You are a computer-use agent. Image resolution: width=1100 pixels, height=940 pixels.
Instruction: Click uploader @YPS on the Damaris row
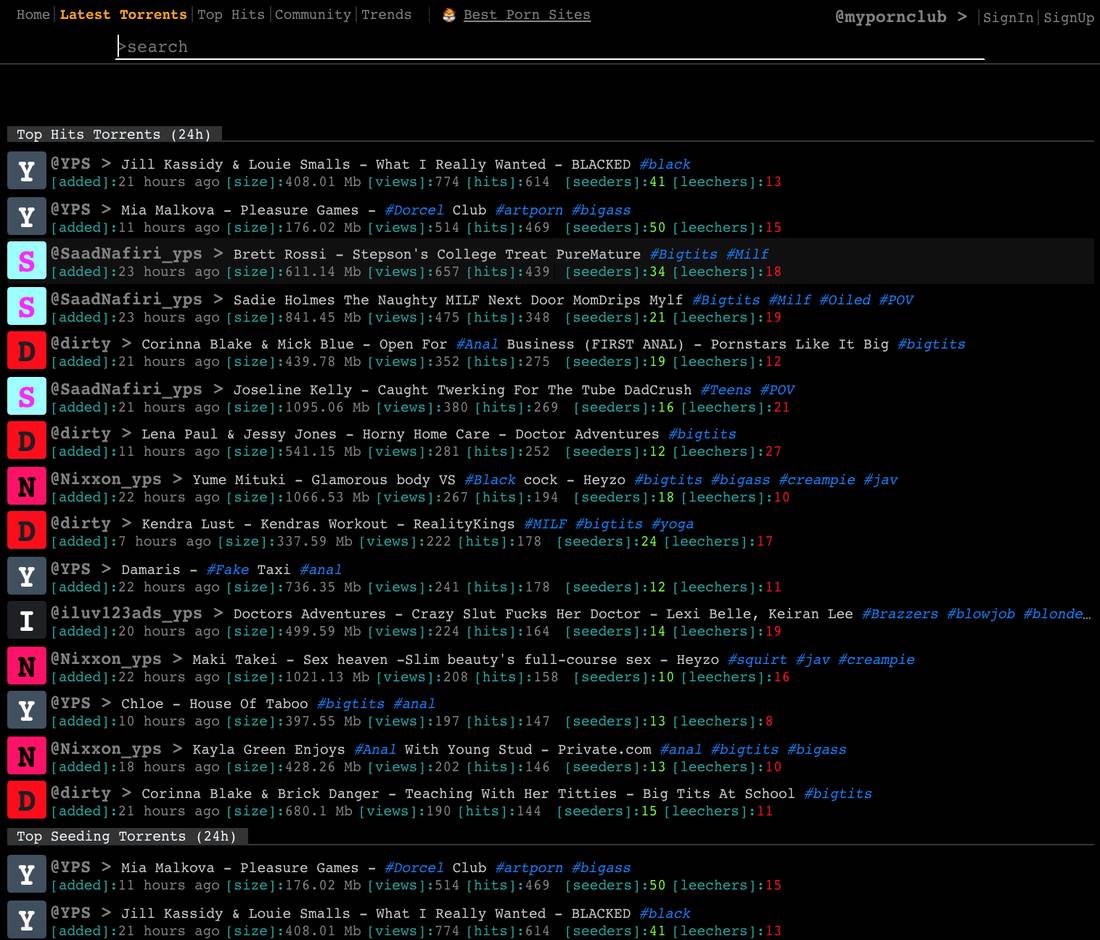70,569
